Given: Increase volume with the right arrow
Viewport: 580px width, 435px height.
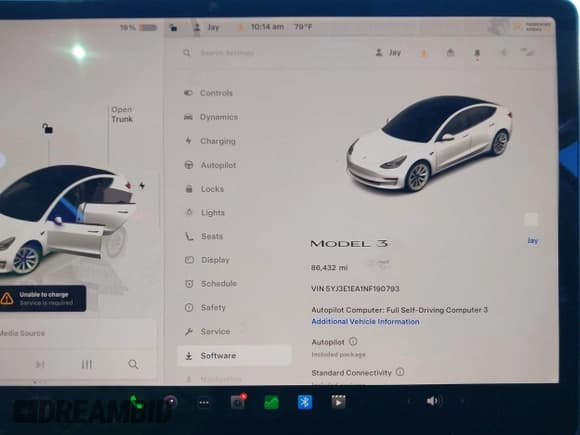Looking at the screenshot, I should point(462,401).
